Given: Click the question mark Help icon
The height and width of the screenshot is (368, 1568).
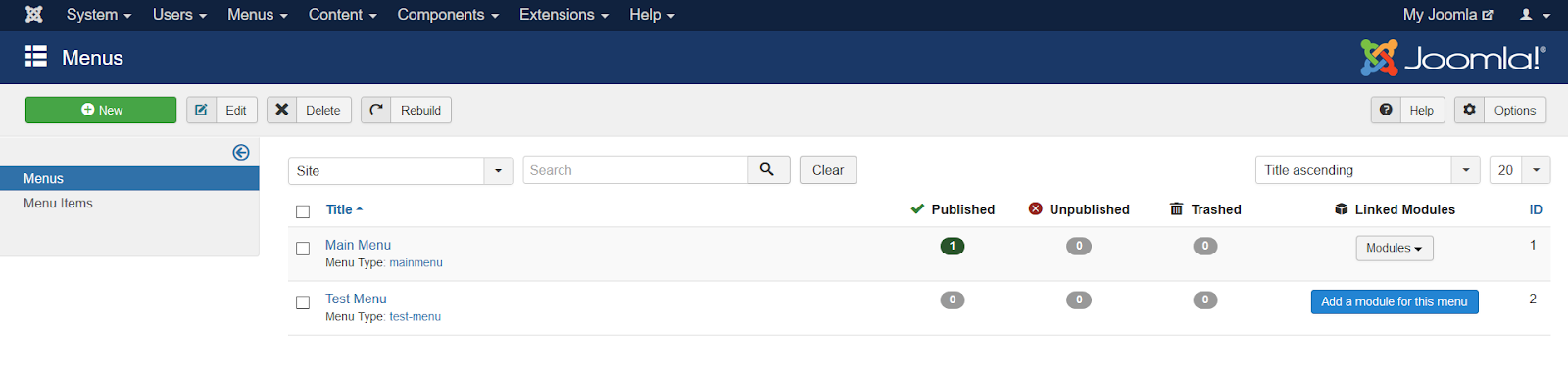Looking at the screenshot, I should 1386,110.
